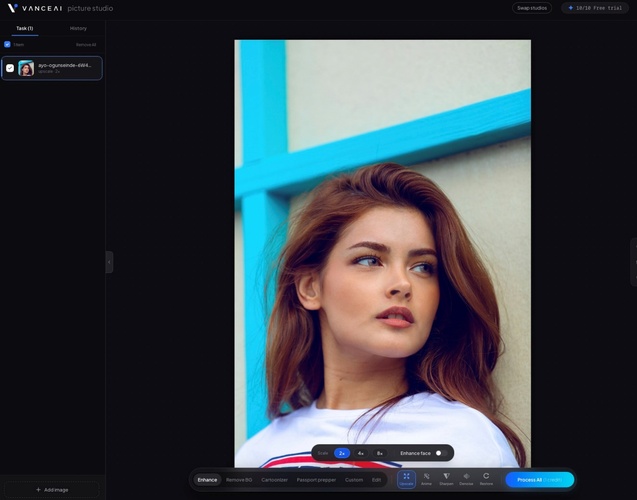Uncheck the ayo-ogunseinde image checkbox

coord(10,68)
